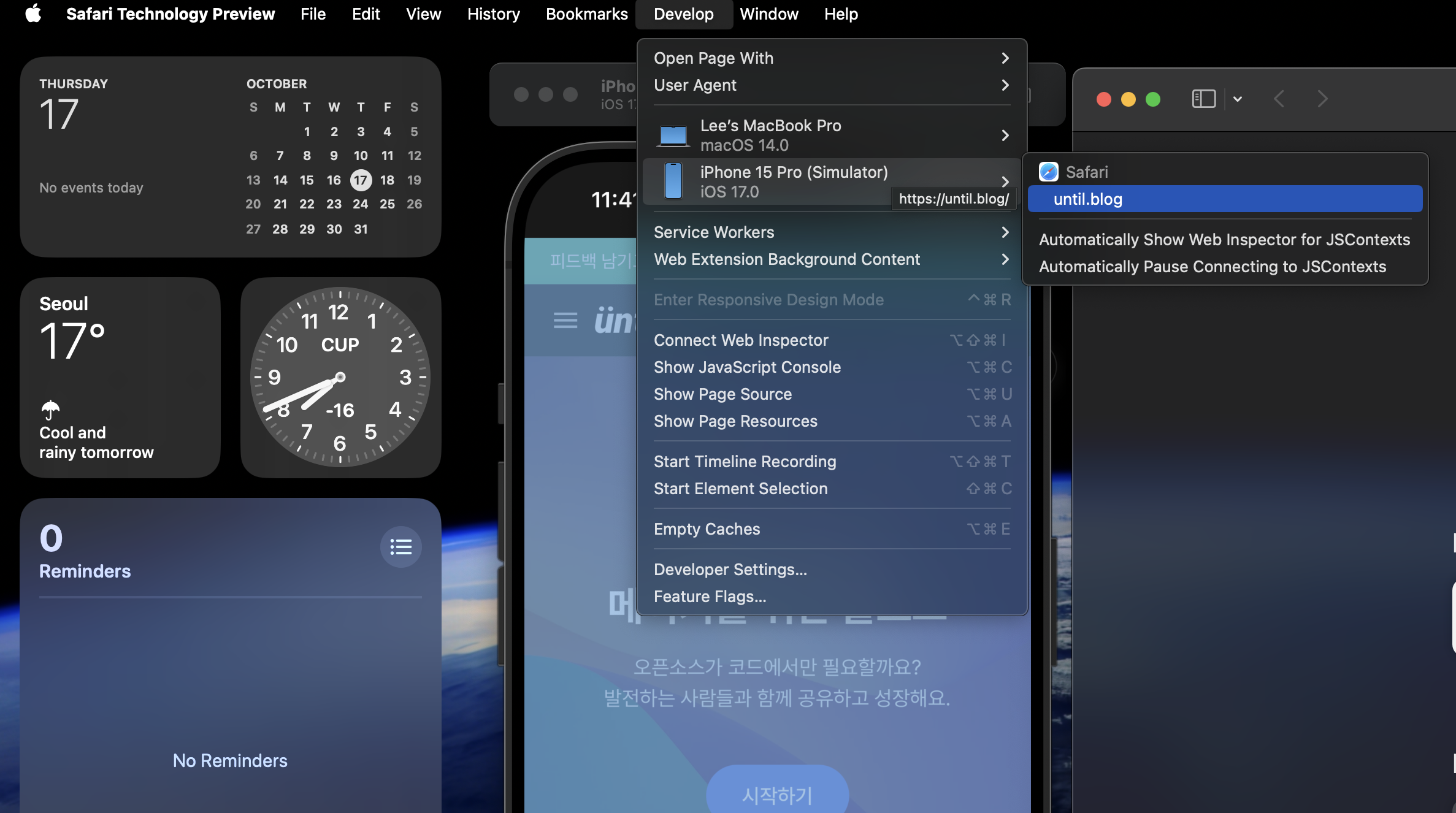
Task: Select October 17 in calendar widget
Action: [x=361, y=180]
